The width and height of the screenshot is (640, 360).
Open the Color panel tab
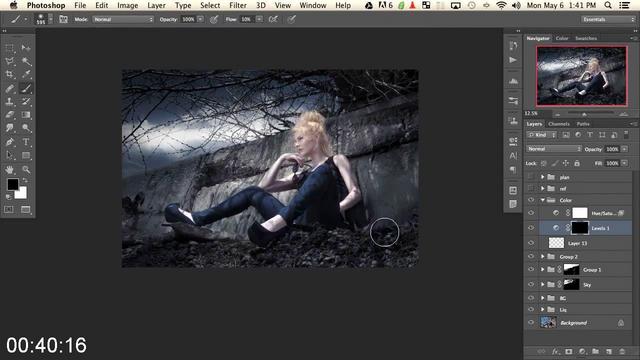[x=562, y=38]
